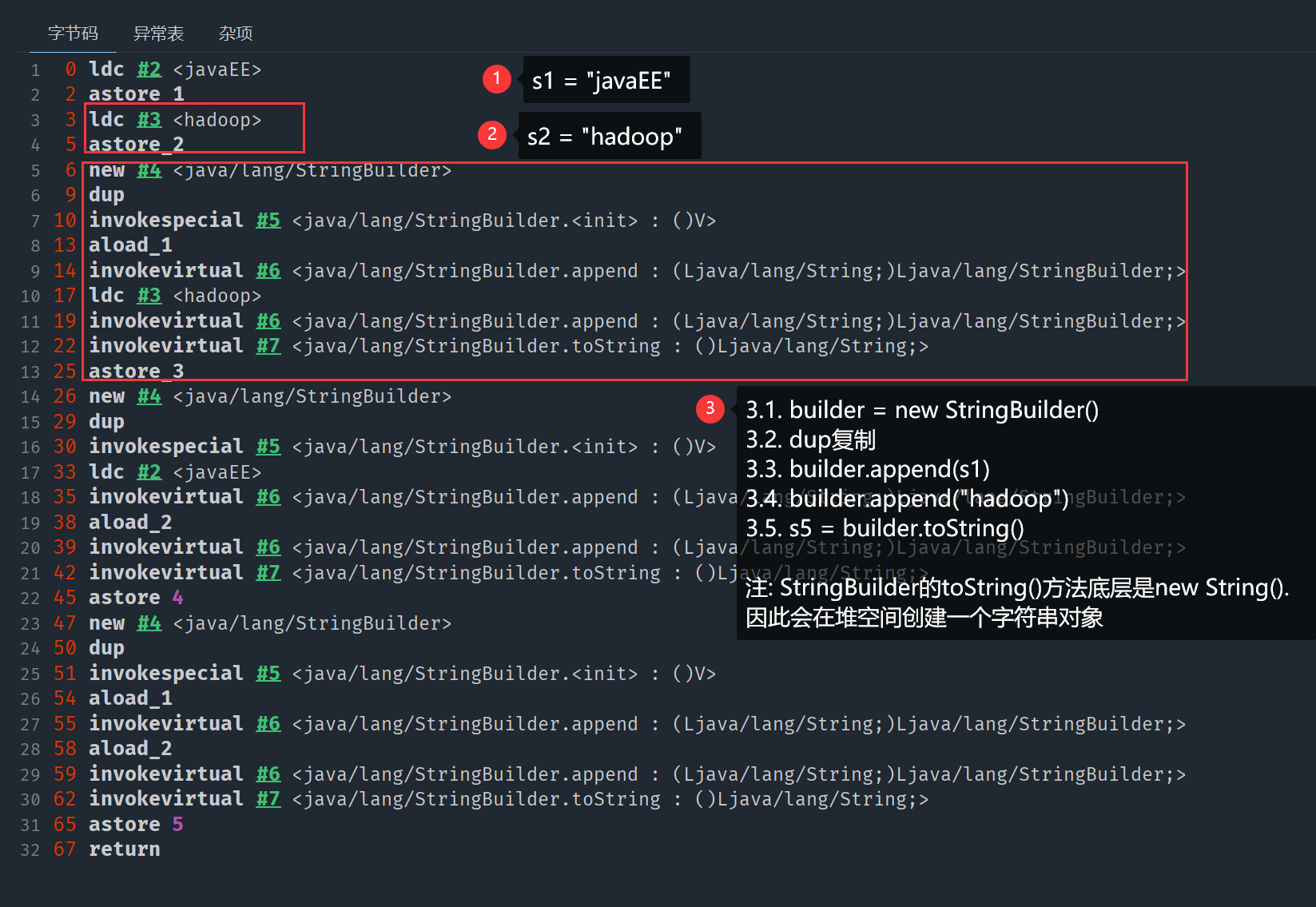Open the 异常表 tab
Screen dimensions: 1316x907
pyautogui.click(x=158, y=33)
